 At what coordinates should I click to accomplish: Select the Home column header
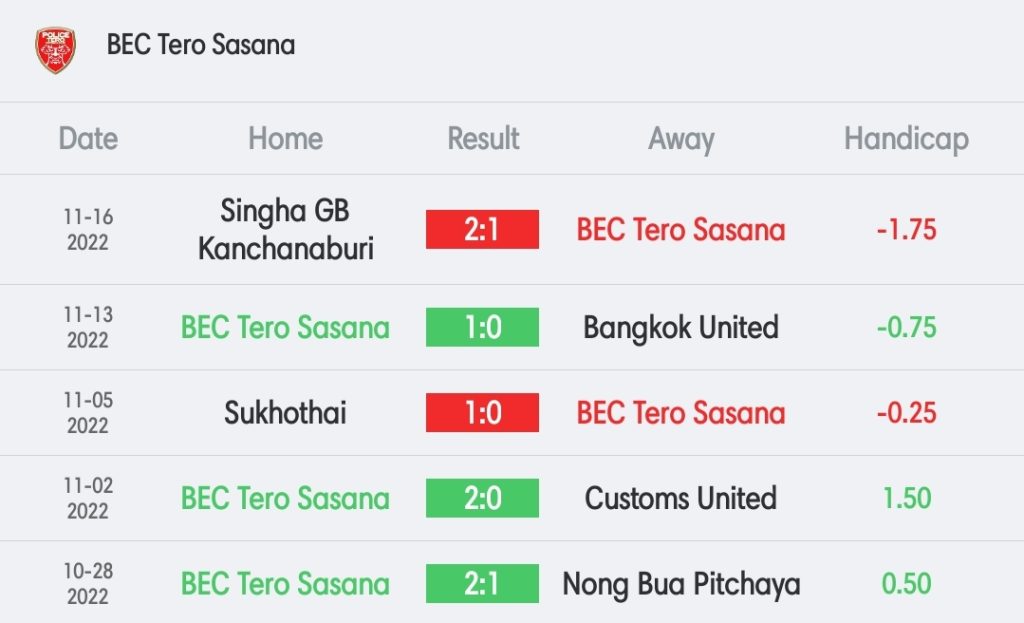[285, 139]
